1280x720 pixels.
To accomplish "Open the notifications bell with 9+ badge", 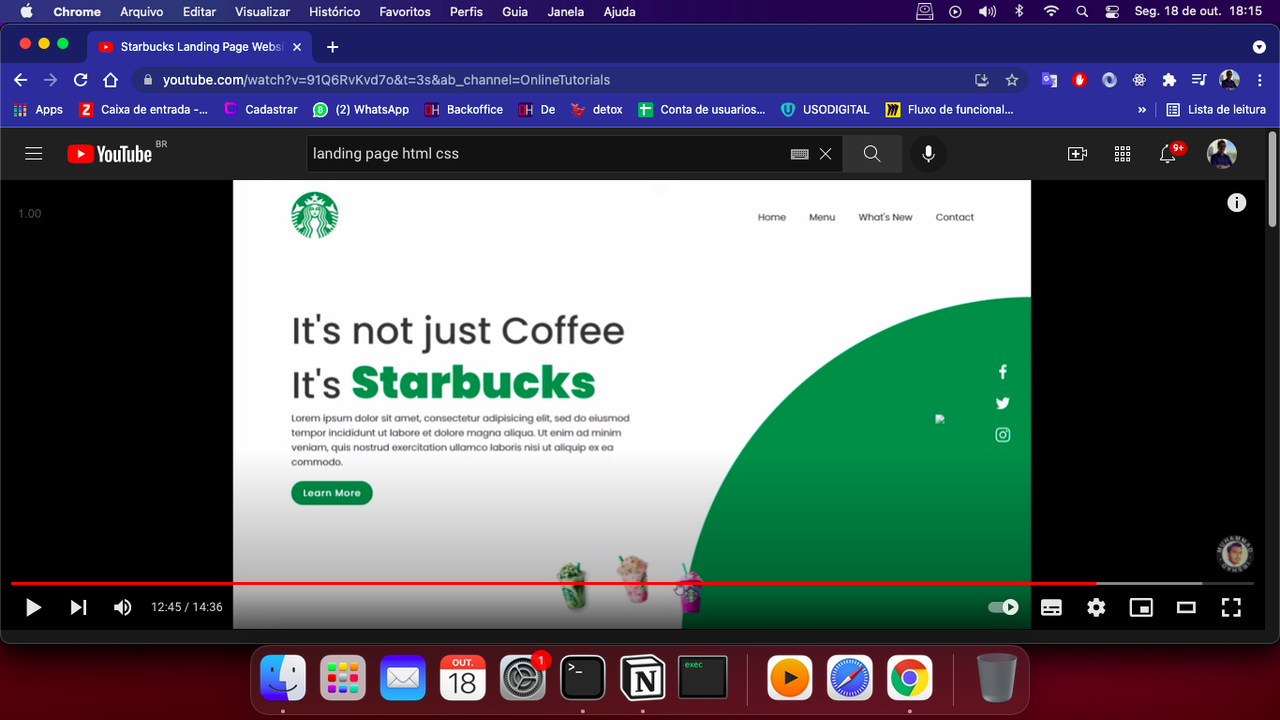I will coord(1169,153).
